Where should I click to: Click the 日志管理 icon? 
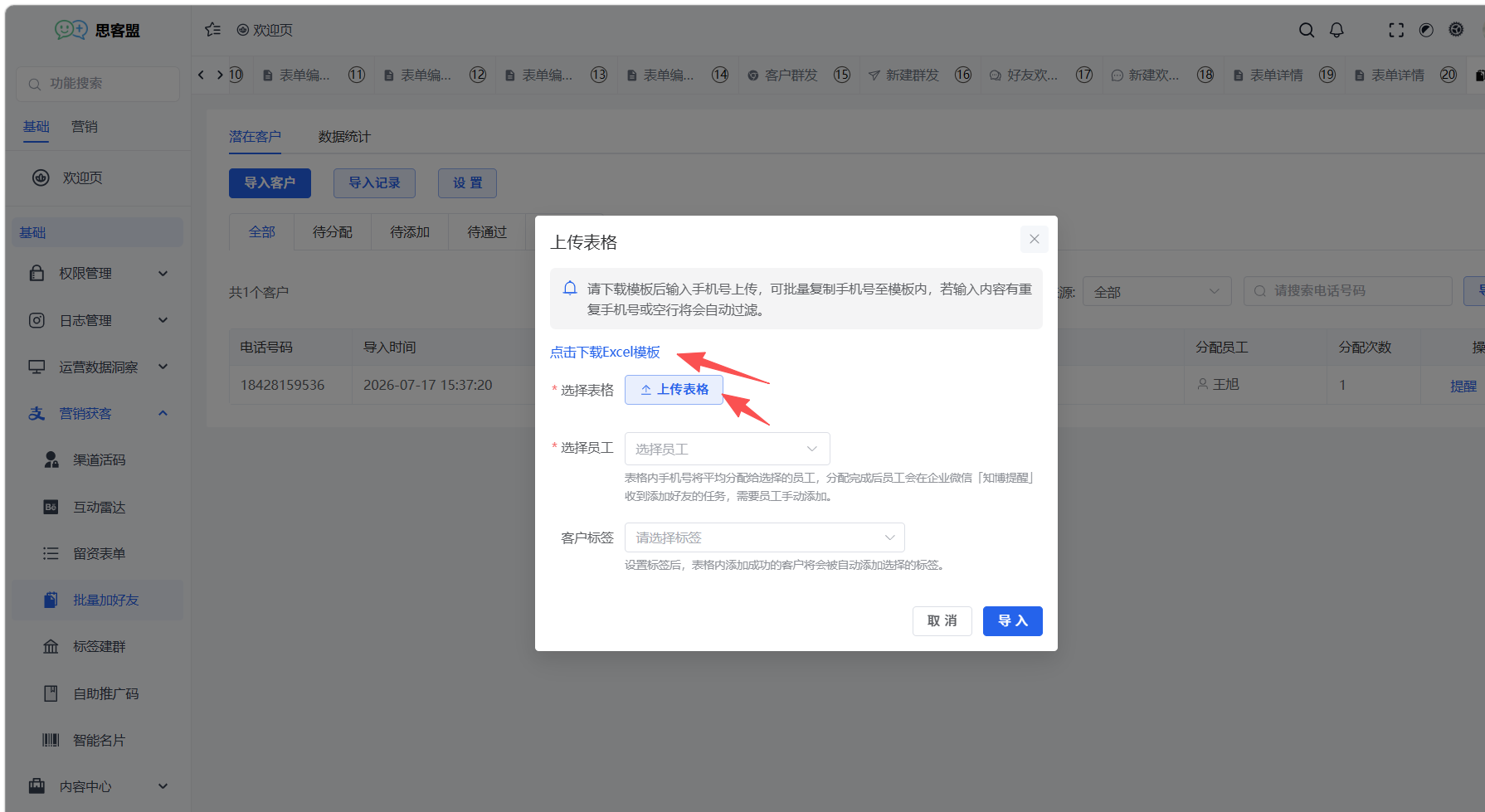coord(37,320)
